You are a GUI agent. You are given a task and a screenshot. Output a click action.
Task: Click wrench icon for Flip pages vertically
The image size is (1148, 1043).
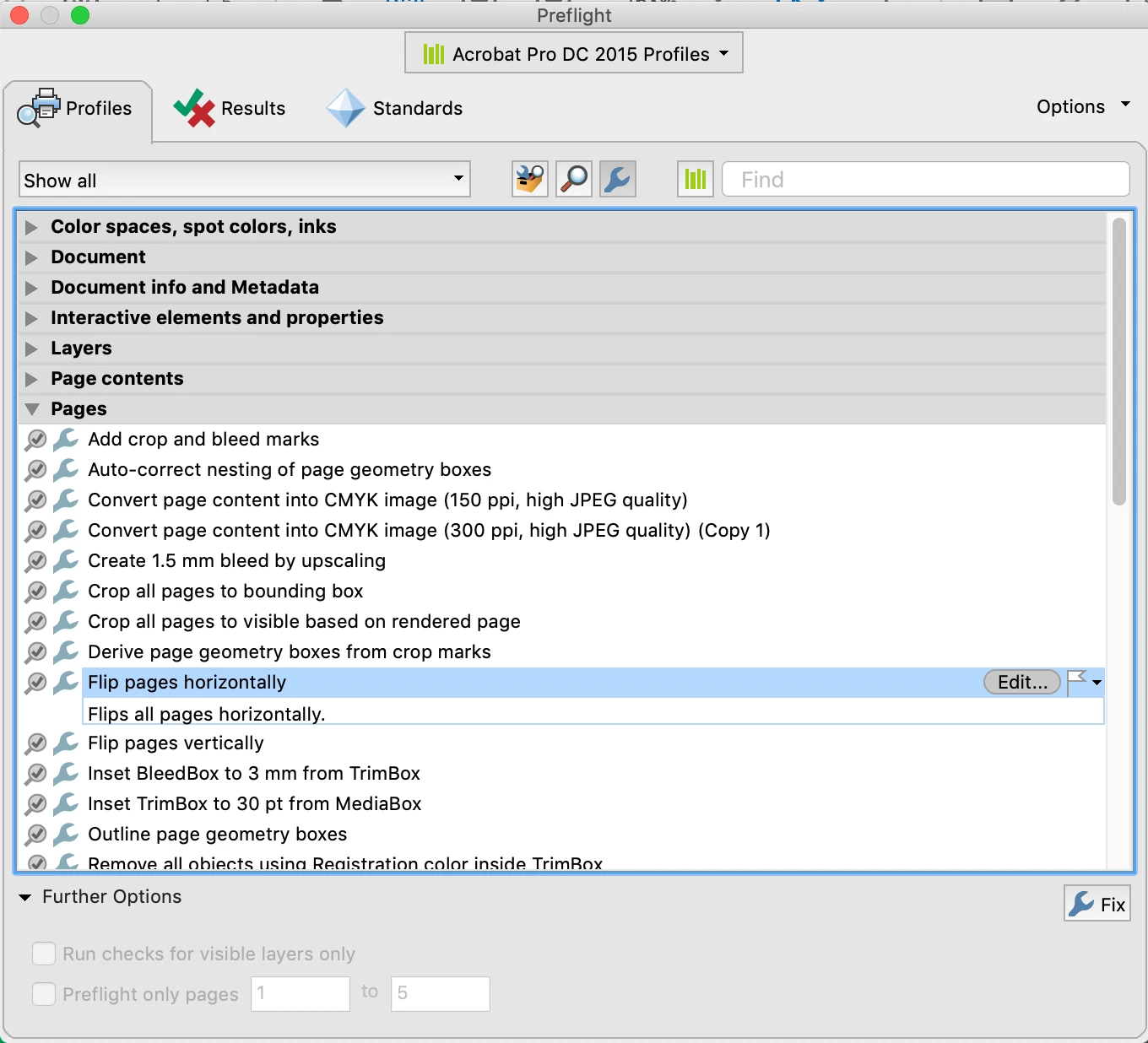coord(66,743)
